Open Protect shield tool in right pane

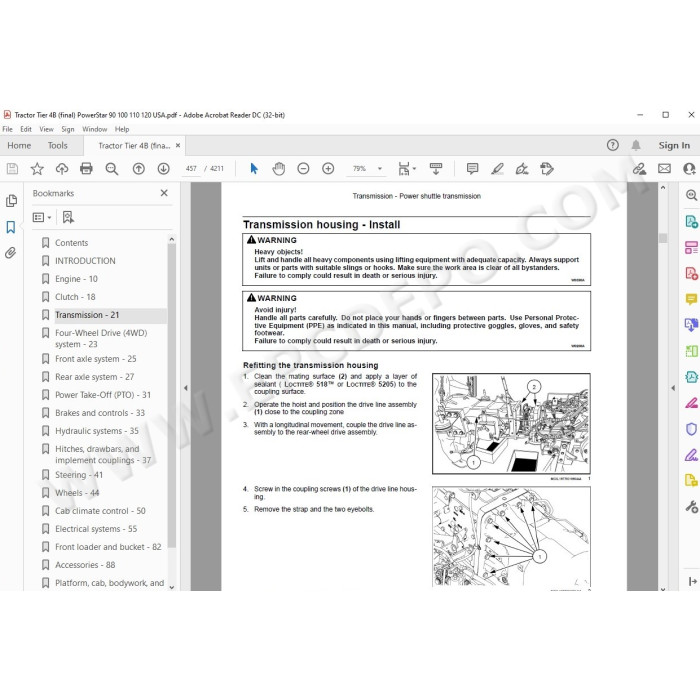coord(691,429)
